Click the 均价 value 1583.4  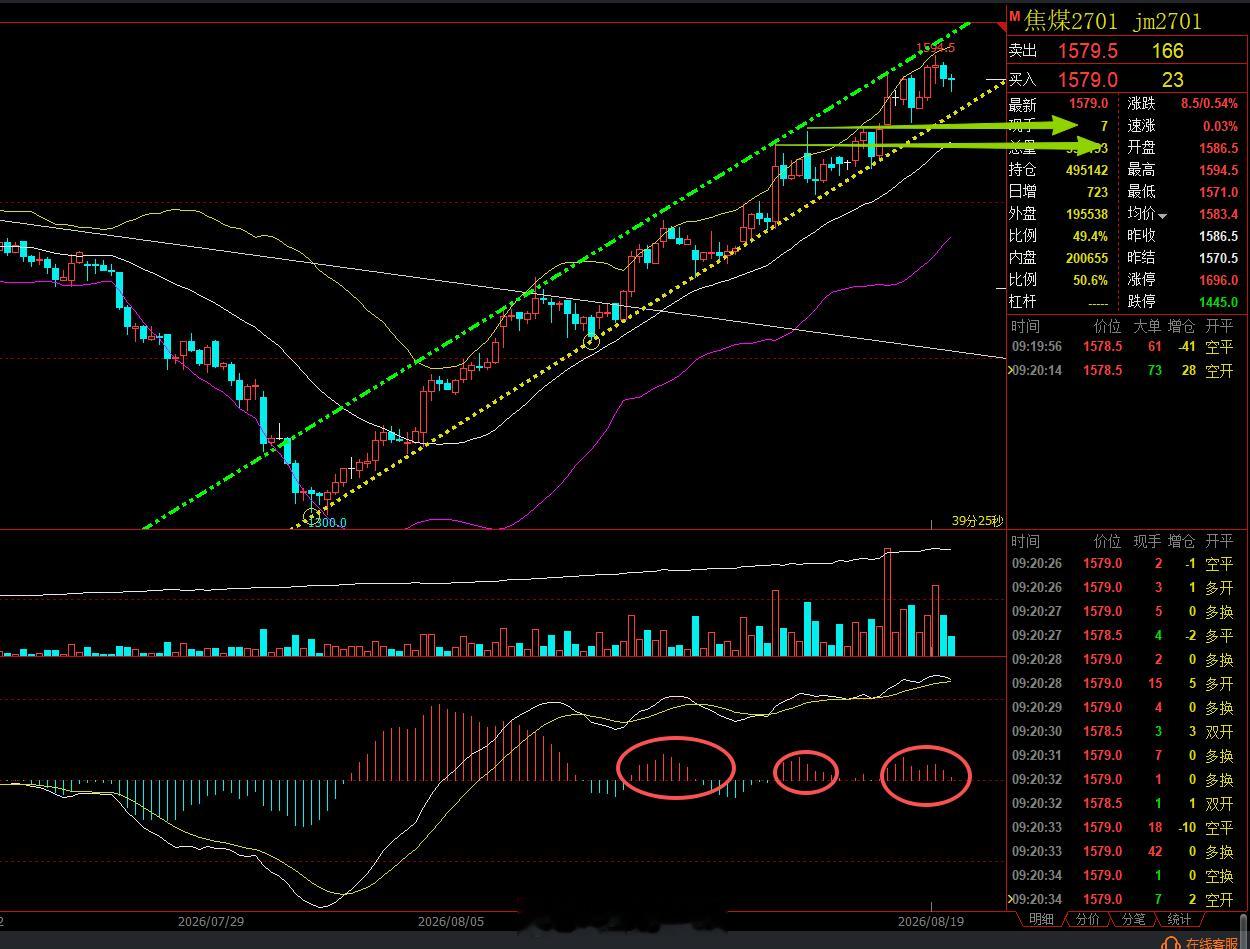click(1218, 214)
